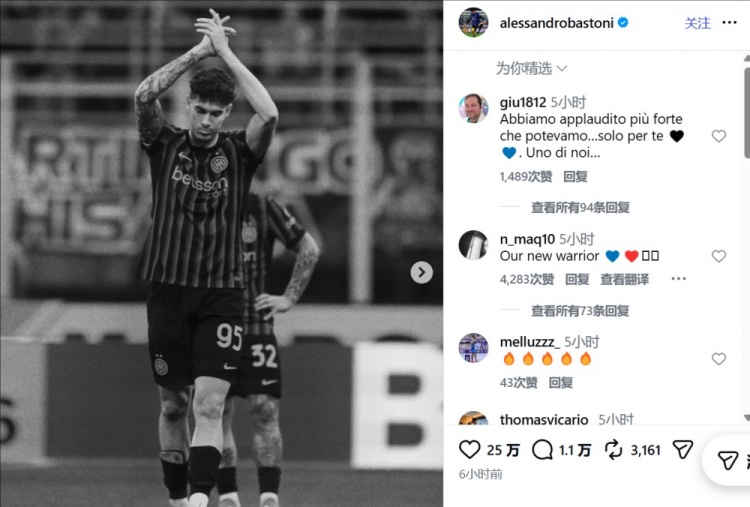Go to the next photo with the arrow

pos(421,272)
